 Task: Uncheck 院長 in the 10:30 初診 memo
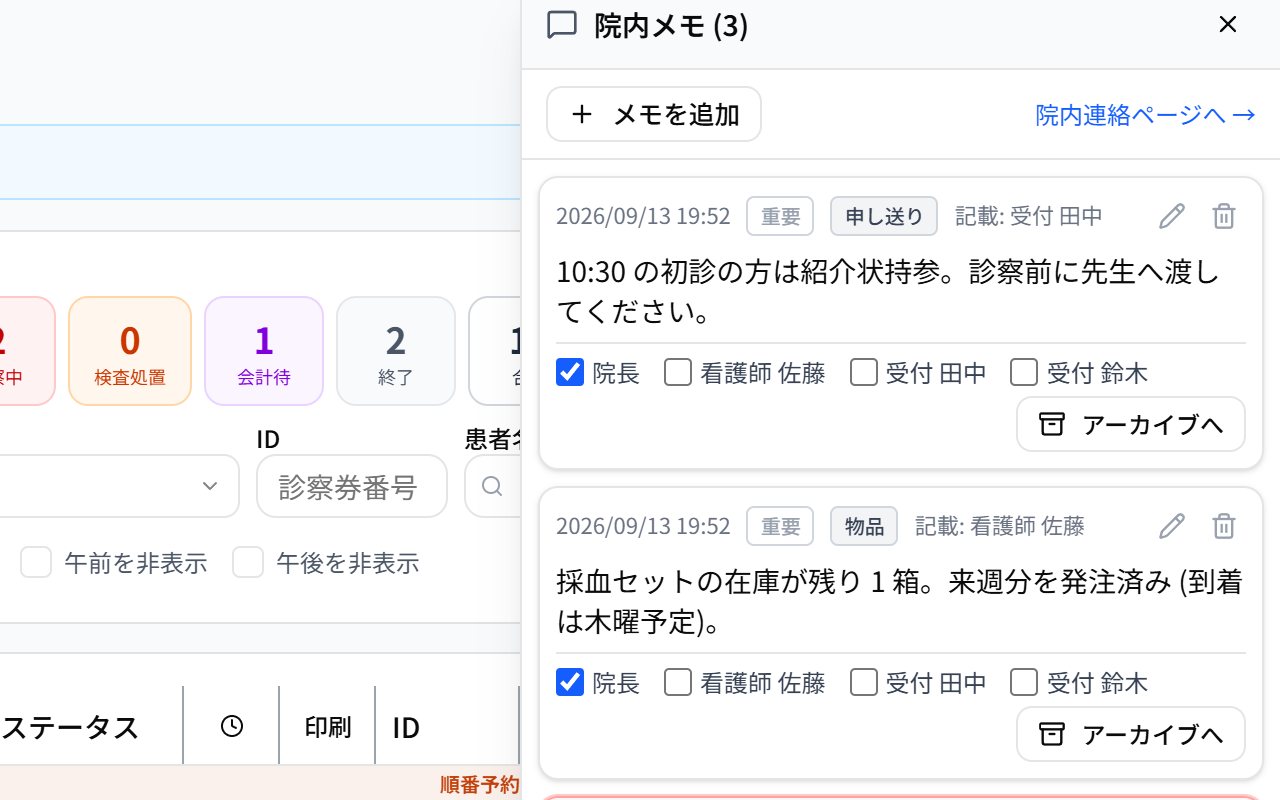click(x=570, y=373)
